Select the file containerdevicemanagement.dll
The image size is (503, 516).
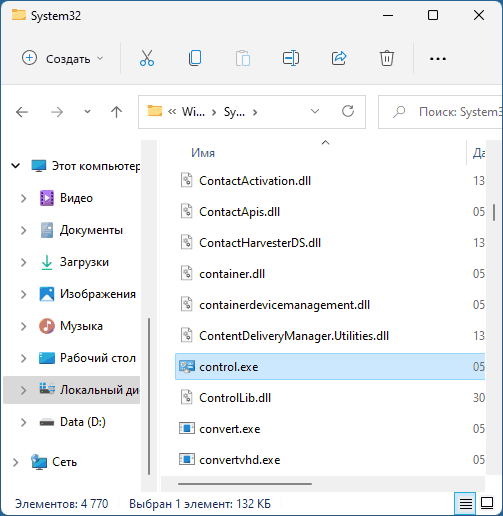[284, 305]
